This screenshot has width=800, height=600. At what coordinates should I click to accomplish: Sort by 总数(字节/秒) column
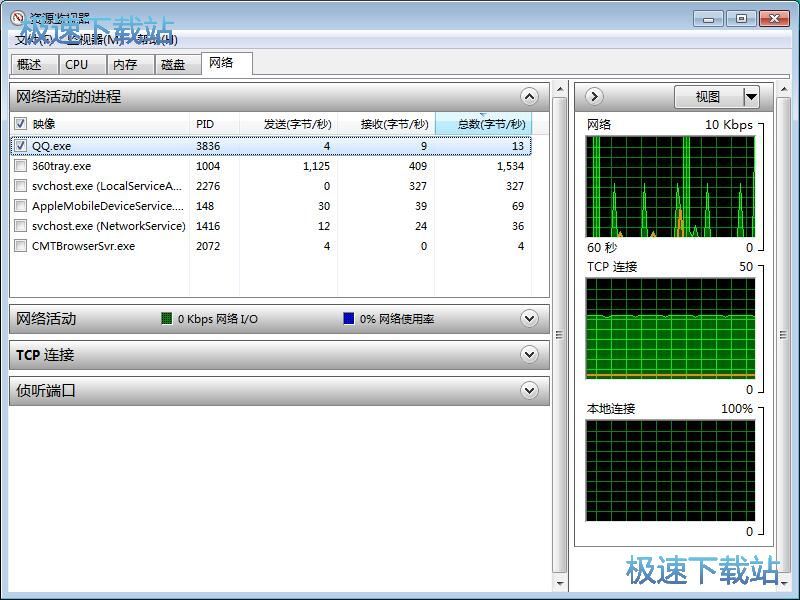pyautogui.click(x=484, y=124)
